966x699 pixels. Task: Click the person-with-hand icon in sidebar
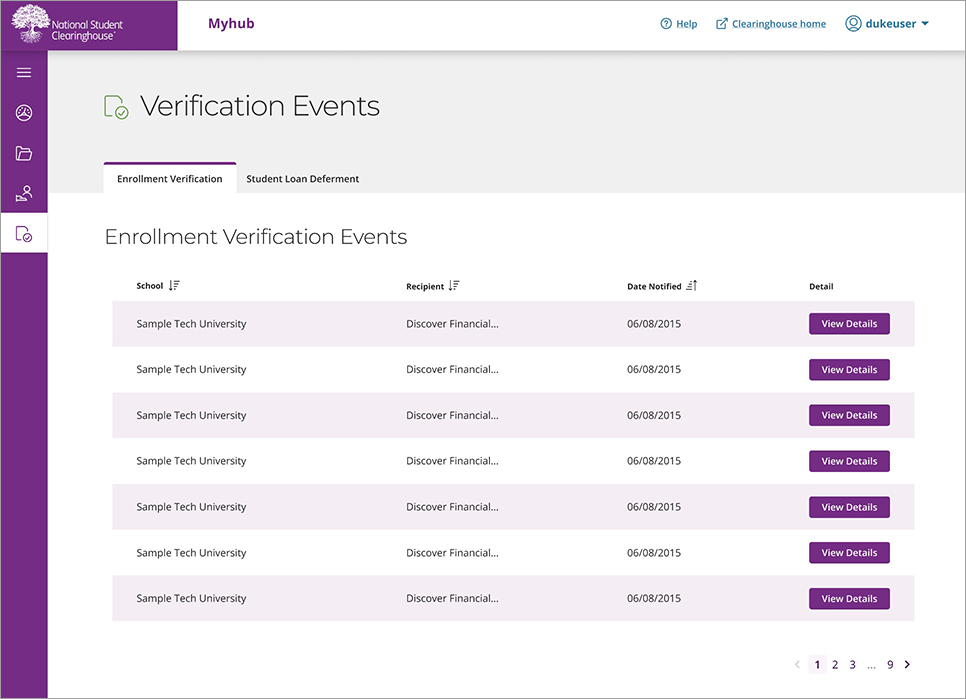24,193
